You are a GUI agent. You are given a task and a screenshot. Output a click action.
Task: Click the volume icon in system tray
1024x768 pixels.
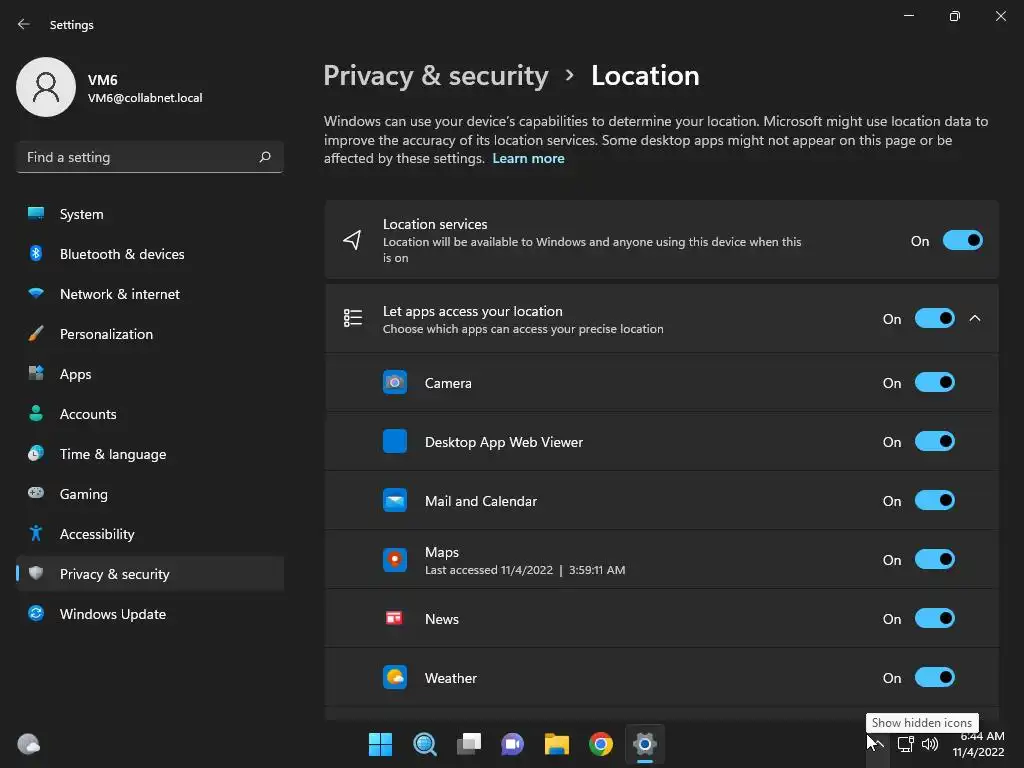pyautogui.click(x=930, y=744)
